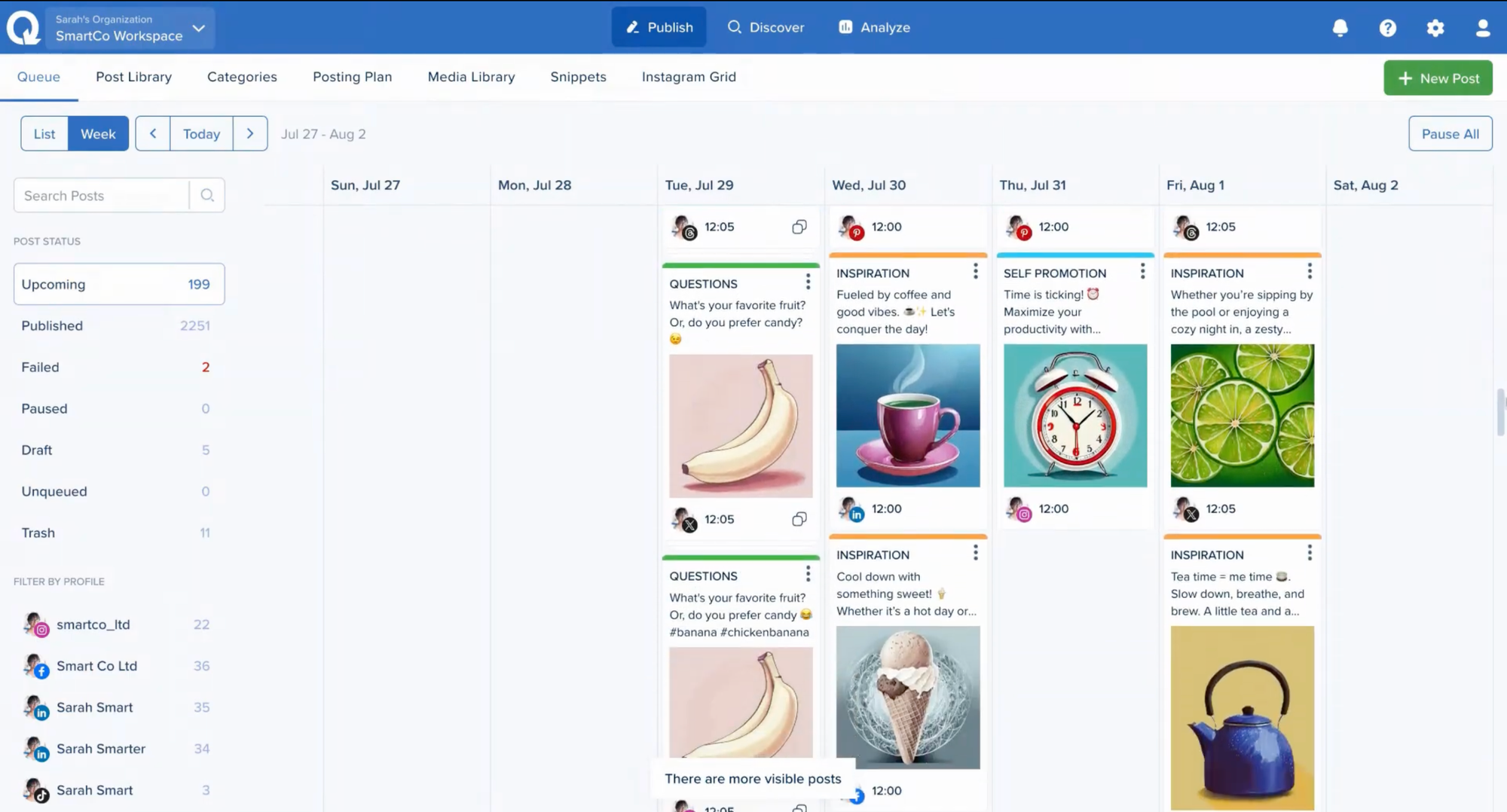Click the notifications bell icon
Screen dimensions: 1507x812
(x=1340, y=28)
